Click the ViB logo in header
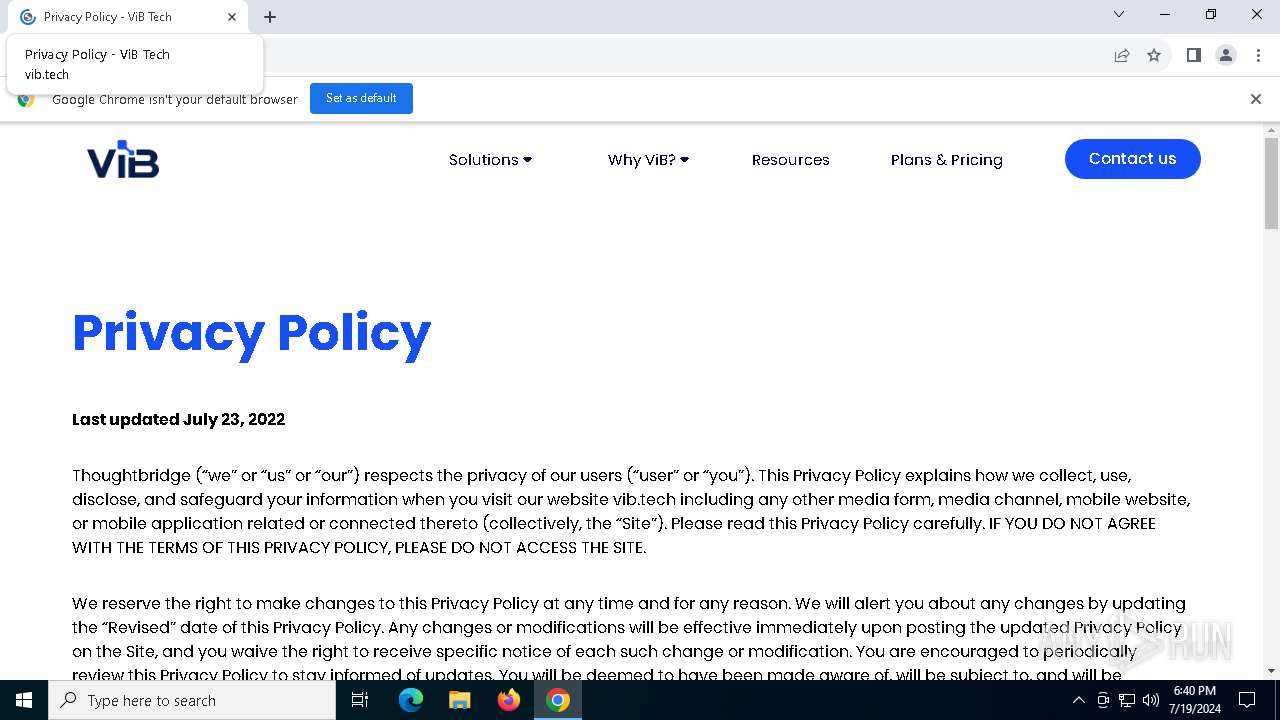1280x720 pixels. (123, 159)
